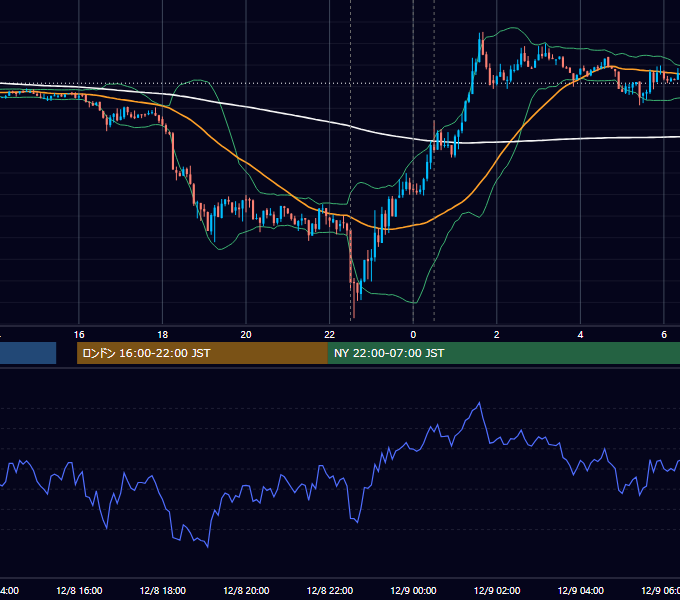Click the London 16:00-22:00 JST session bar

pyautogui.click(x=202, y=353)
